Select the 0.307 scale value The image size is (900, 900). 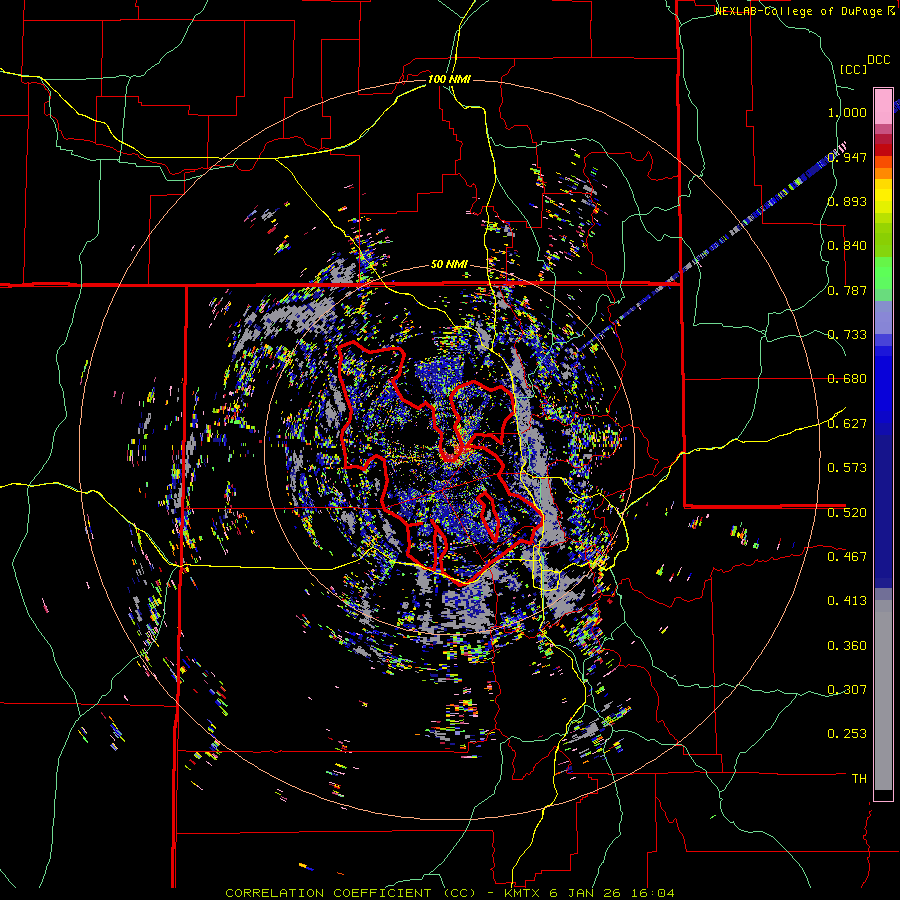(847, 690)
